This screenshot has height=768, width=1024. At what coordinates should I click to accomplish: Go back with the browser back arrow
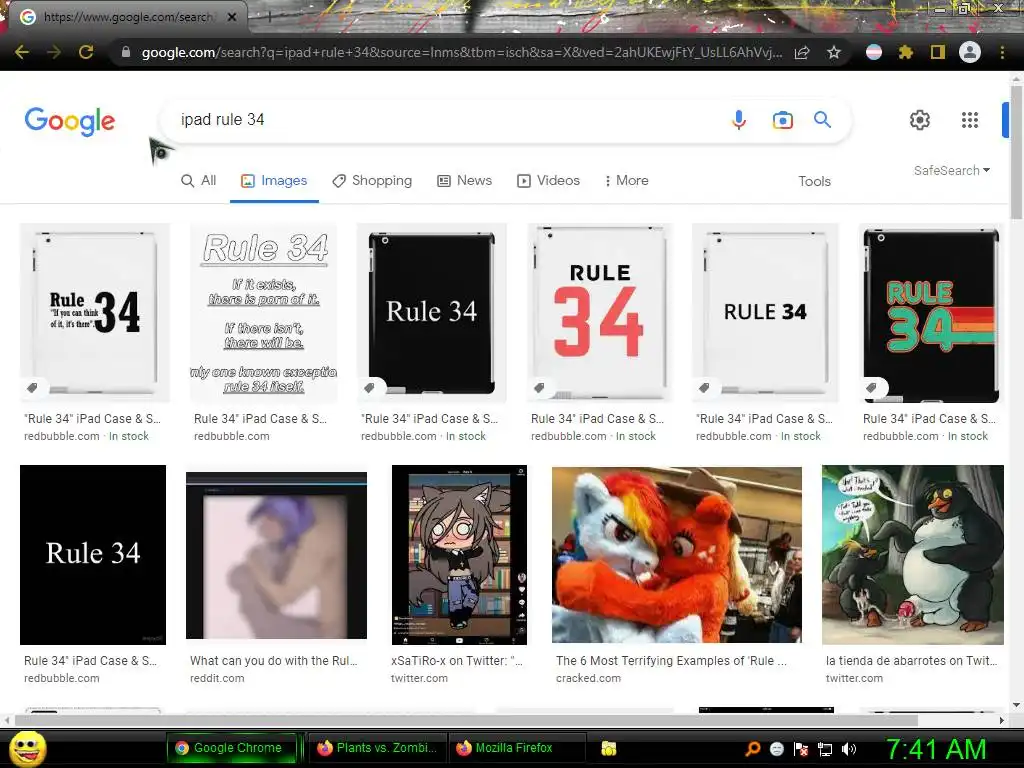coord(22,52)
